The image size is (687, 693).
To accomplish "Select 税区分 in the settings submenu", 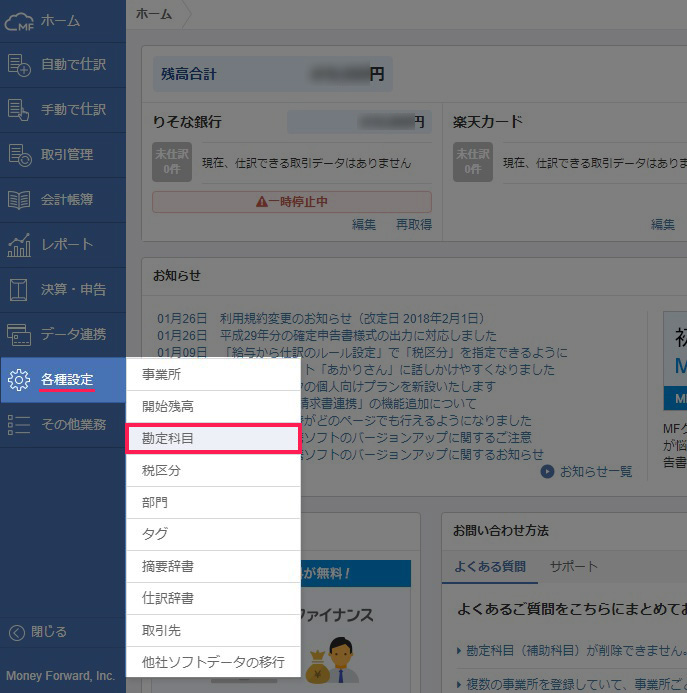I will [x=213, y=471].
